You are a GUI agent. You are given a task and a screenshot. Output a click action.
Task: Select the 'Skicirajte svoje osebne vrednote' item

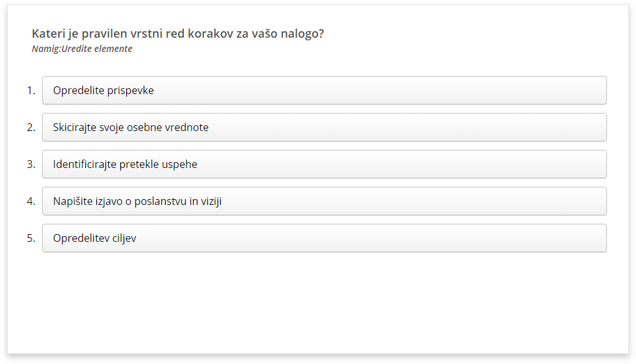pos(324,127)
